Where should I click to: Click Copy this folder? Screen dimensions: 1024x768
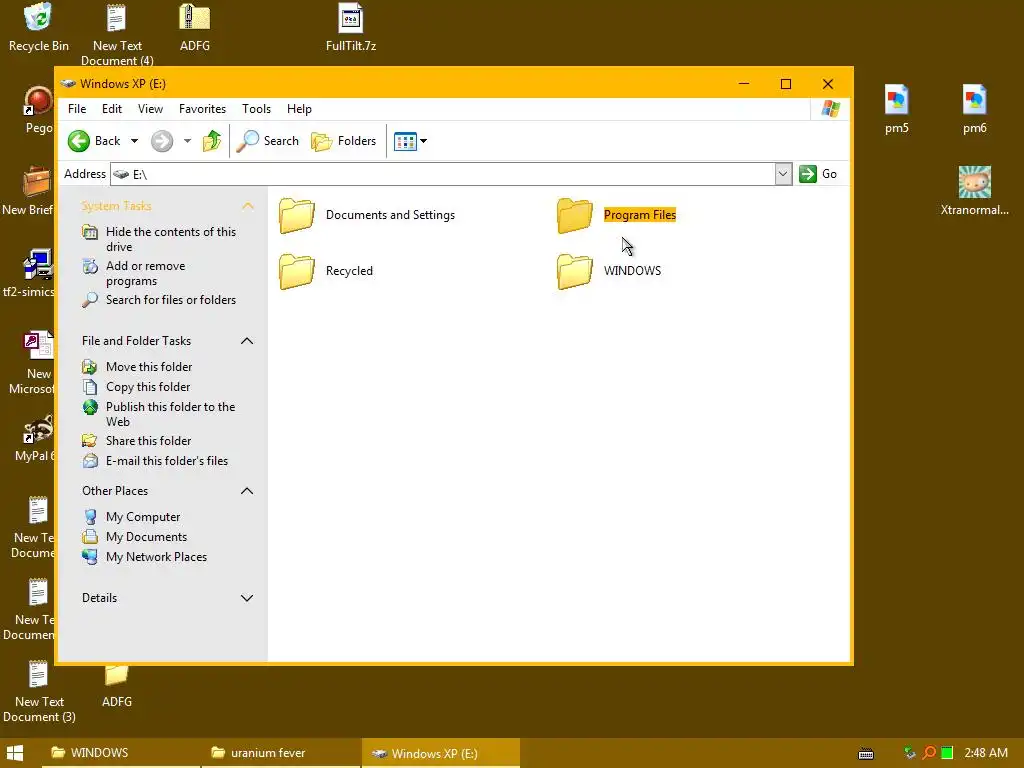(148, 387)
